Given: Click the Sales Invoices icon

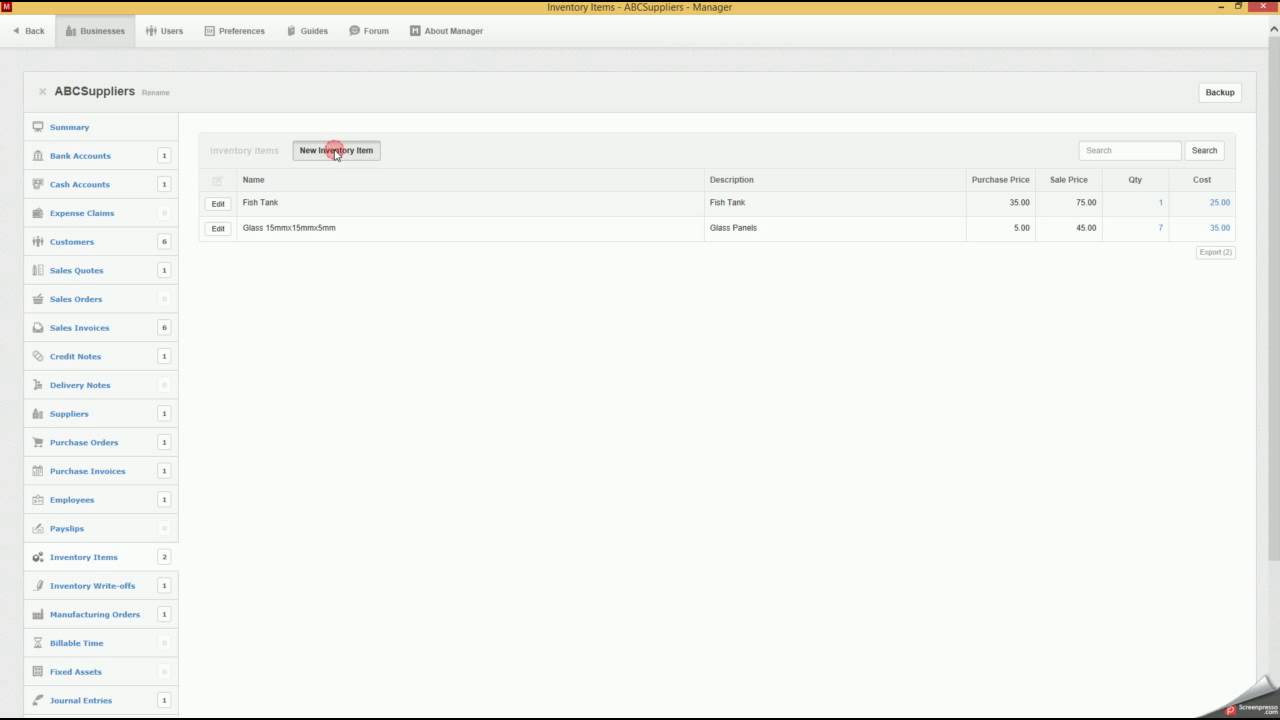Looking at the screenshot, I should 38,328.
